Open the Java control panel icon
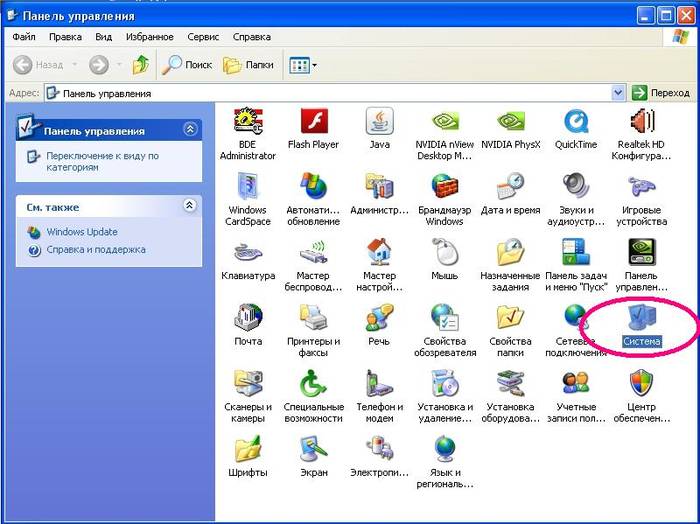 coord(379,123)
